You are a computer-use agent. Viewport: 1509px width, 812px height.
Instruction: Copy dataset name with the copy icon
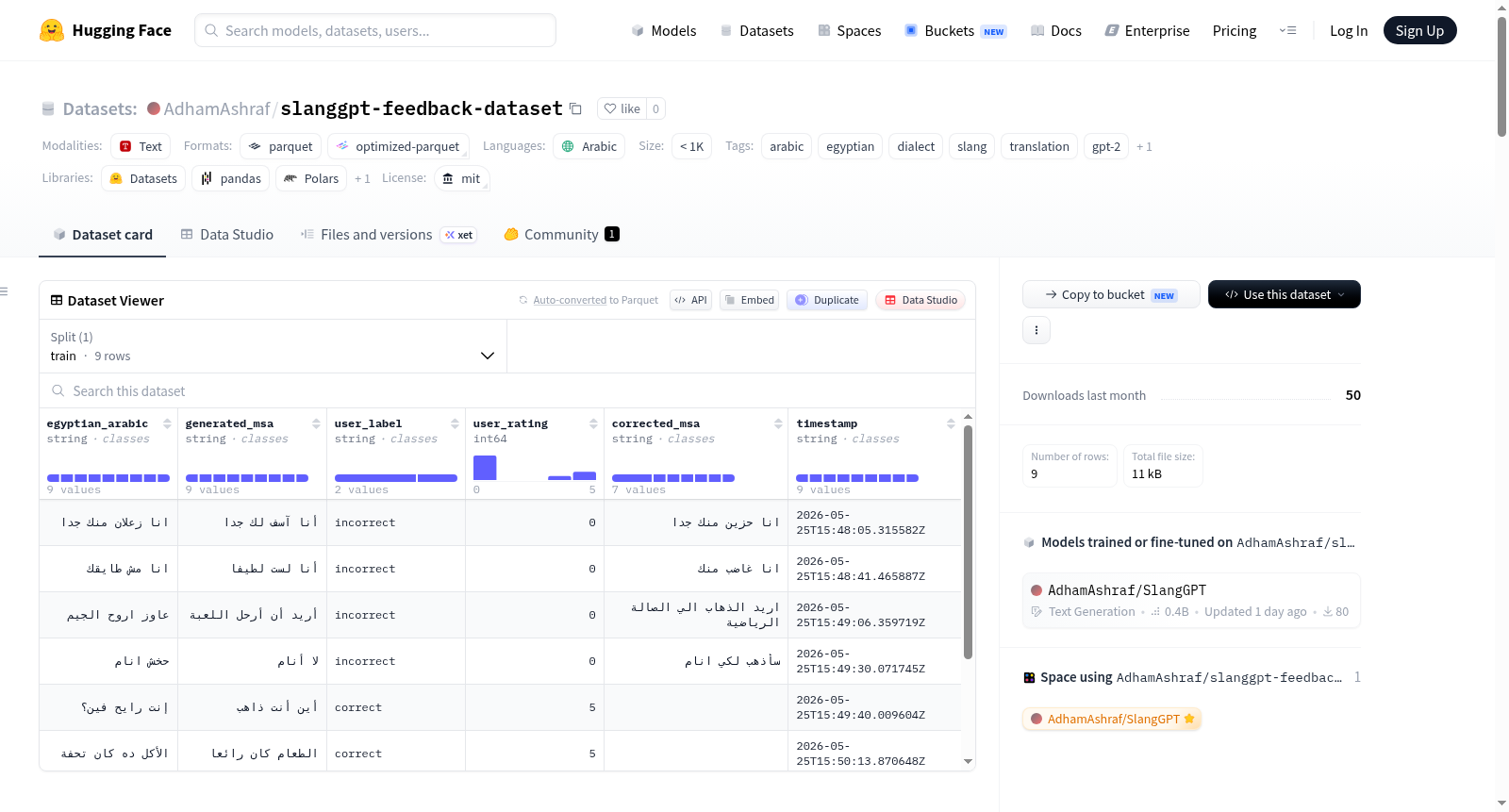click(575, 108)
